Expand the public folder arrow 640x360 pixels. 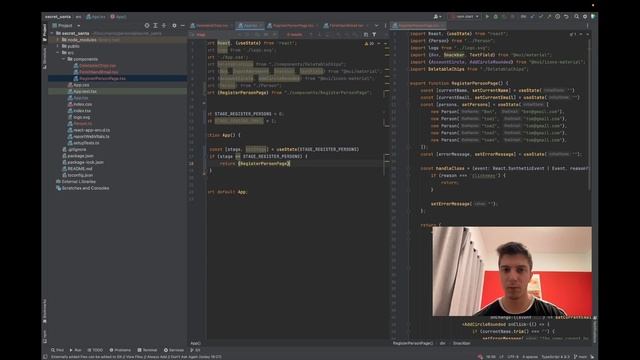click(58, 47)
